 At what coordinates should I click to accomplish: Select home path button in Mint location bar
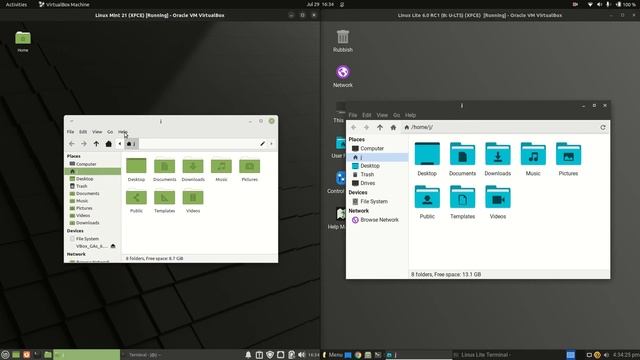pos(131,144)
